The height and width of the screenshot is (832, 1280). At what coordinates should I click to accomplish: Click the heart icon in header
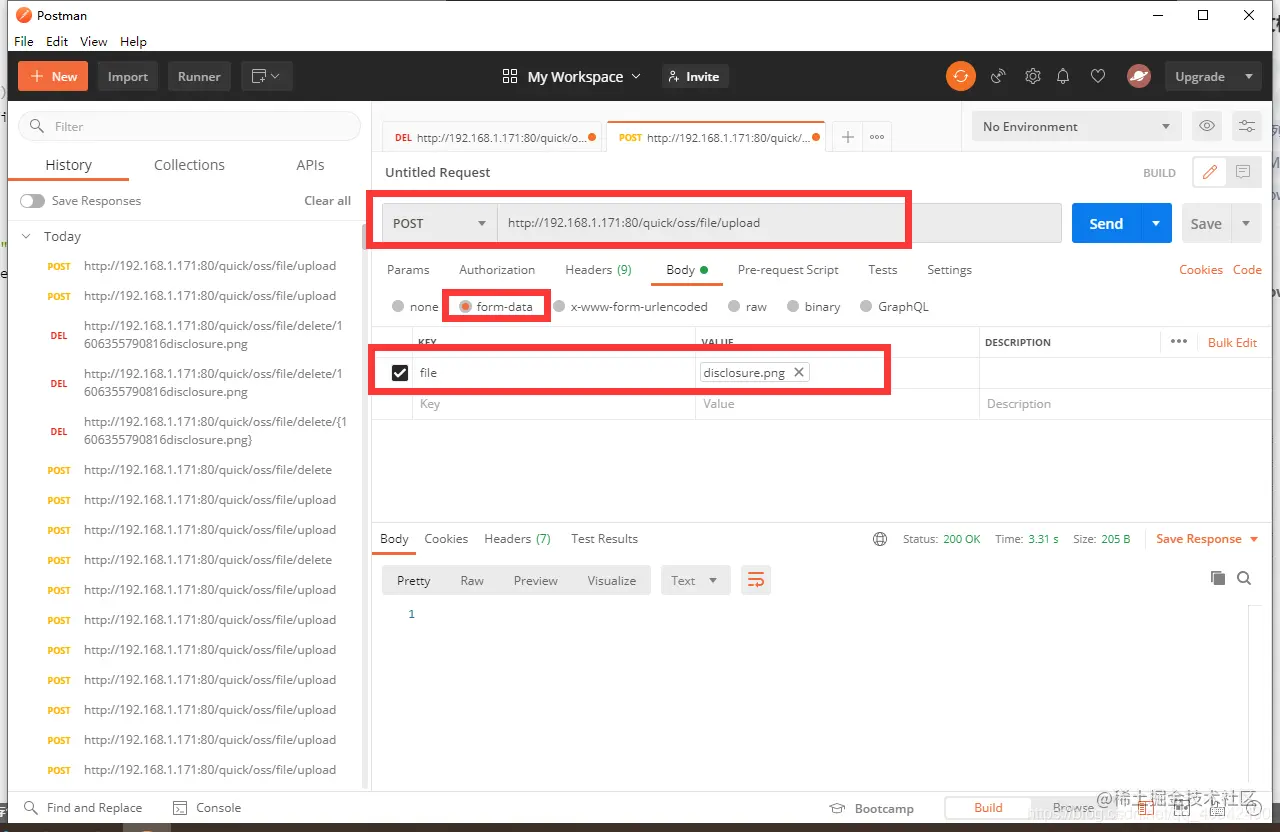1097,76
